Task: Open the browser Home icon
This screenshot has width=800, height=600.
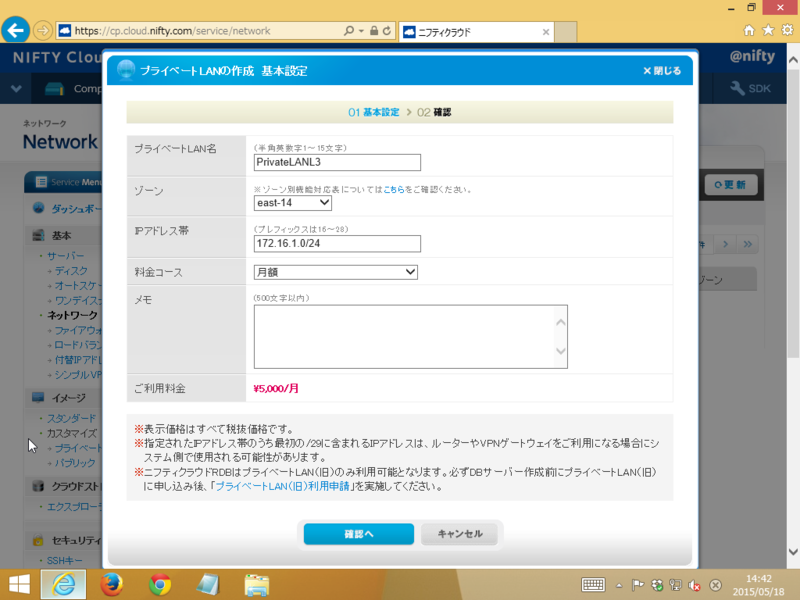Action: [x=748, y=31]
